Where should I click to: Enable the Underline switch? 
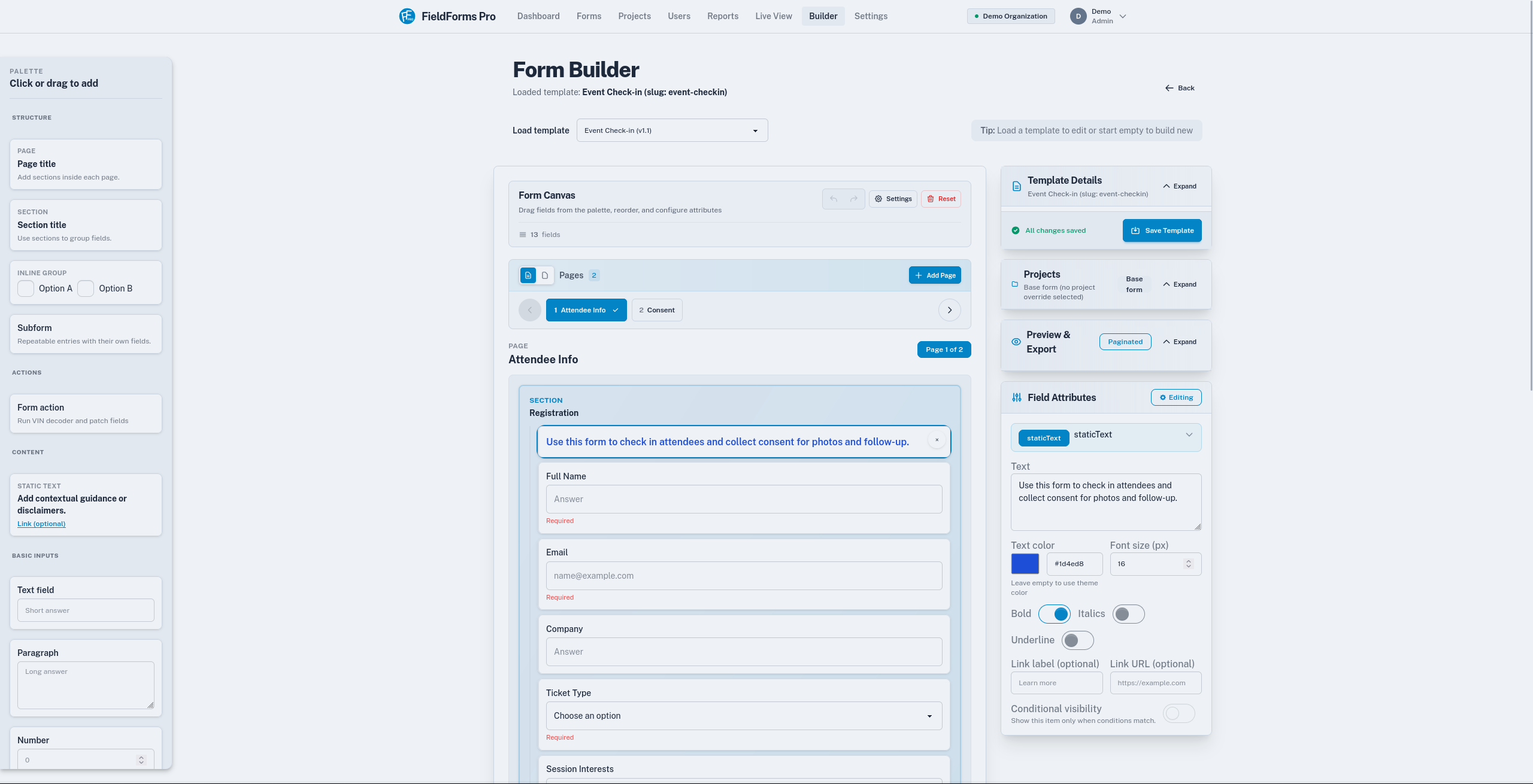tap(1078, 640)
